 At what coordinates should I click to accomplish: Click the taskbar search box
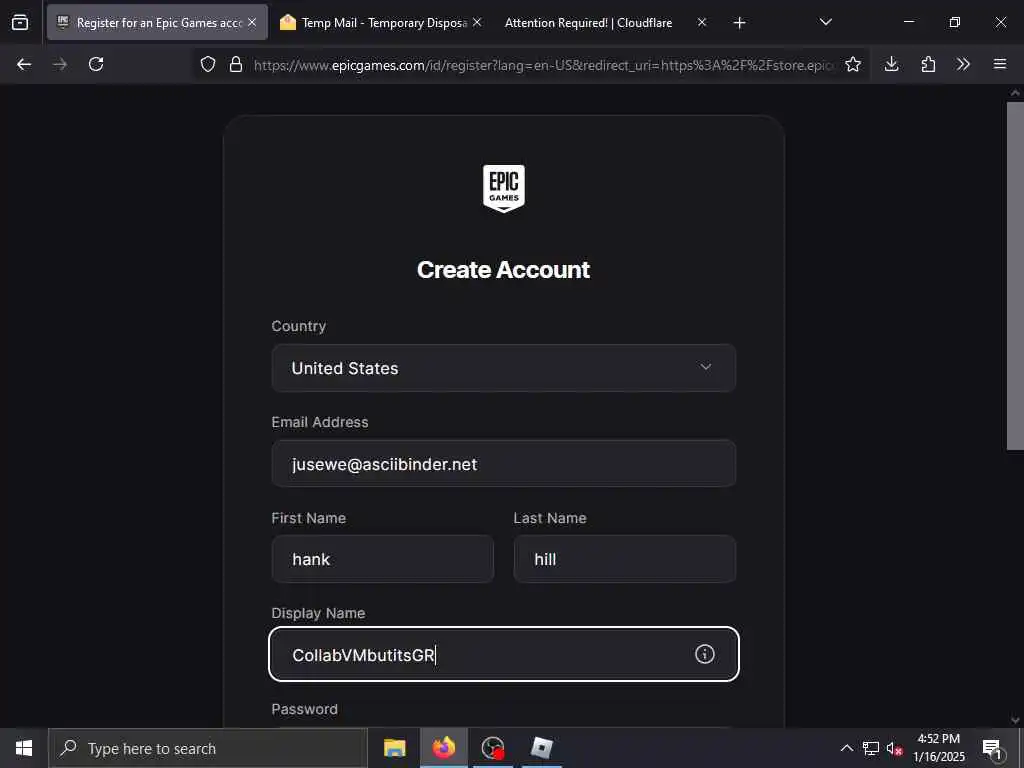click(208, 748)
